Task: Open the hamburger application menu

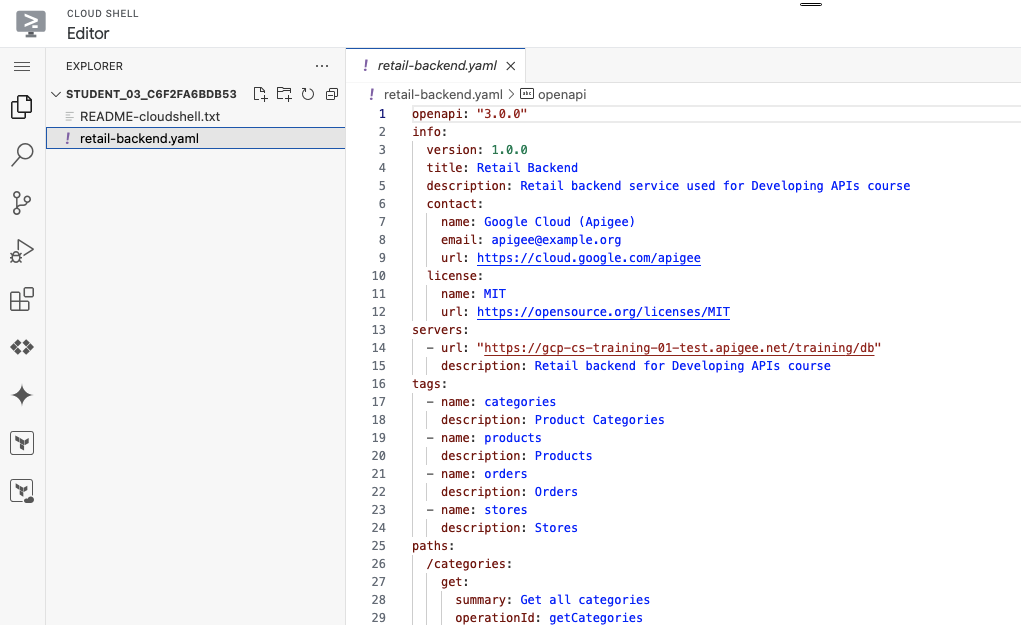Action: click(x=22, y=66)
